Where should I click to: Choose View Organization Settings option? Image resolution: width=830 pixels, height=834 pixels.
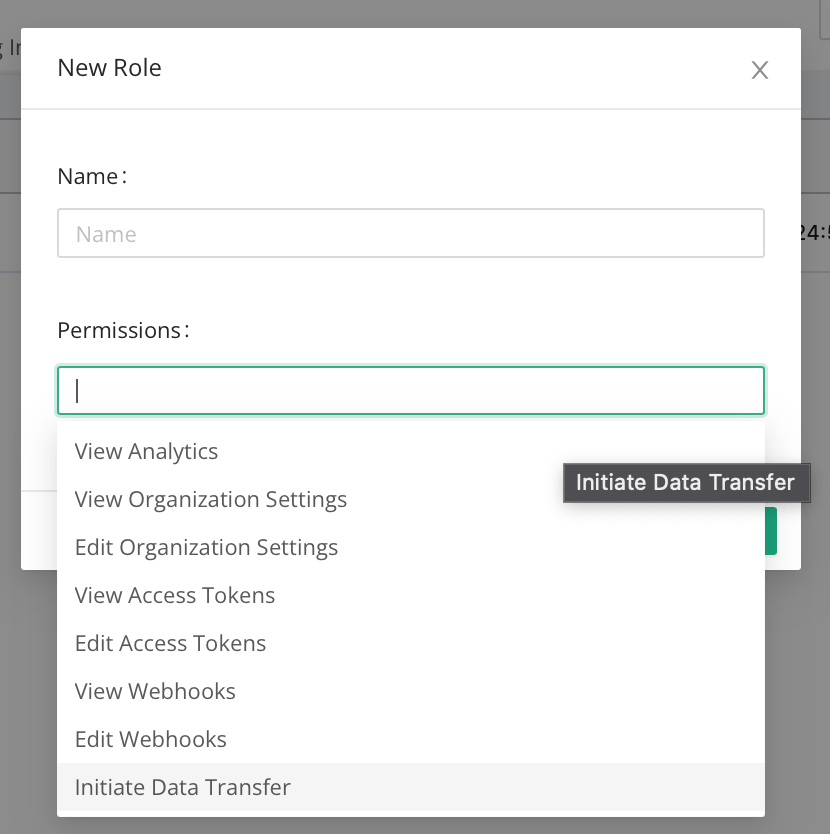[x=211, y=499]
